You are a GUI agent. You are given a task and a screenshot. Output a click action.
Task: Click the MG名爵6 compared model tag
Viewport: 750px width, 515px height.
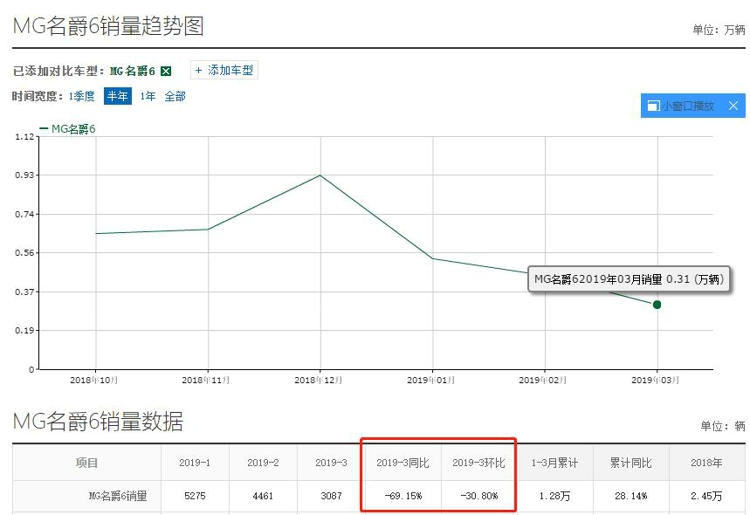(131, 71)
